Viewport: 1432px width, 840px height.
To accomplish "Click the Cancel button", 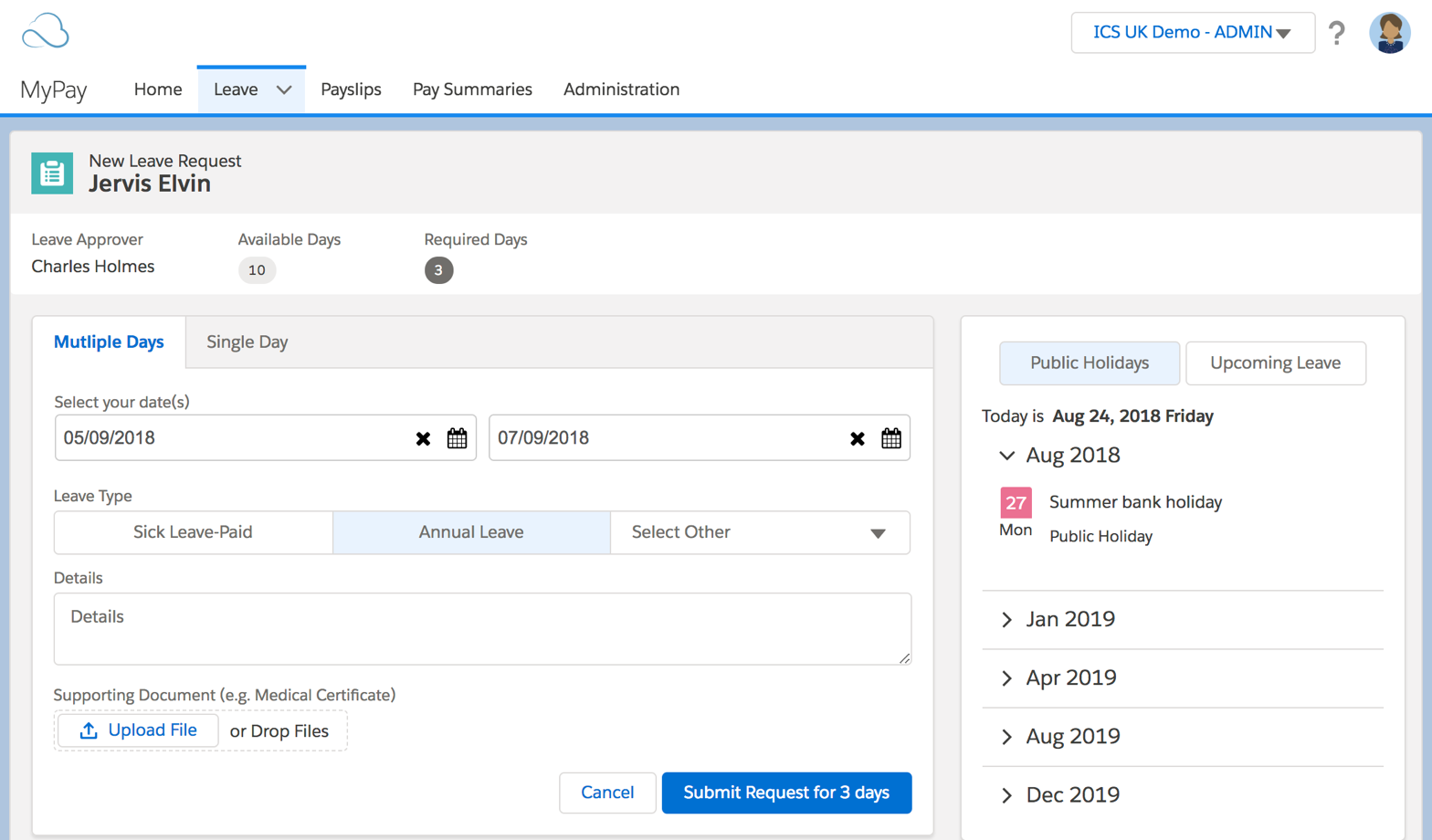I will click(x=607, y=793).
